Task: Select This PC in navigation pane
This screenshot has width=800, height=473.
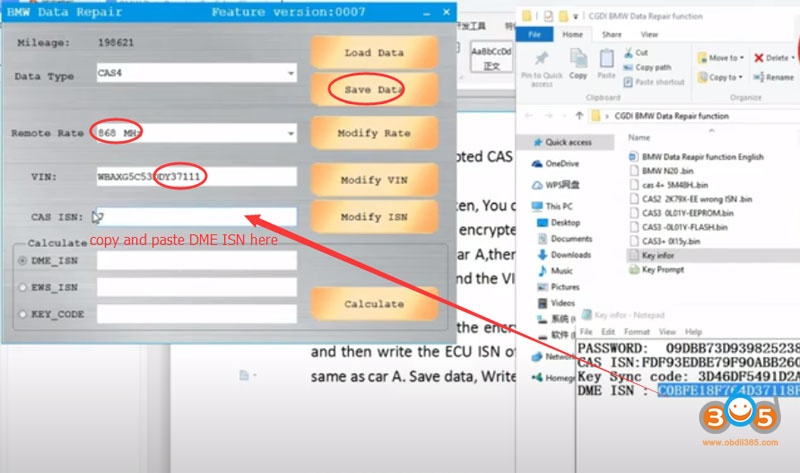Action: [x=552, y=206]
